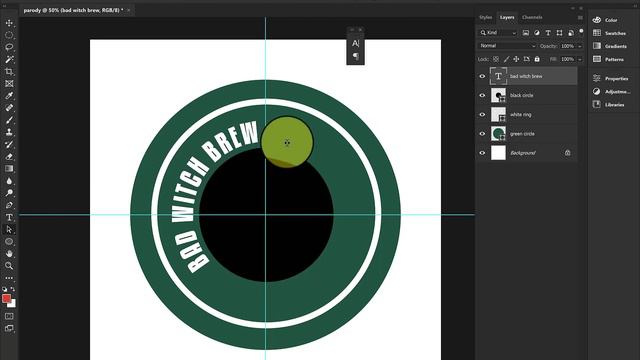Select the Layers tab
The image size is (640, 360).
(x=507, y=17)
